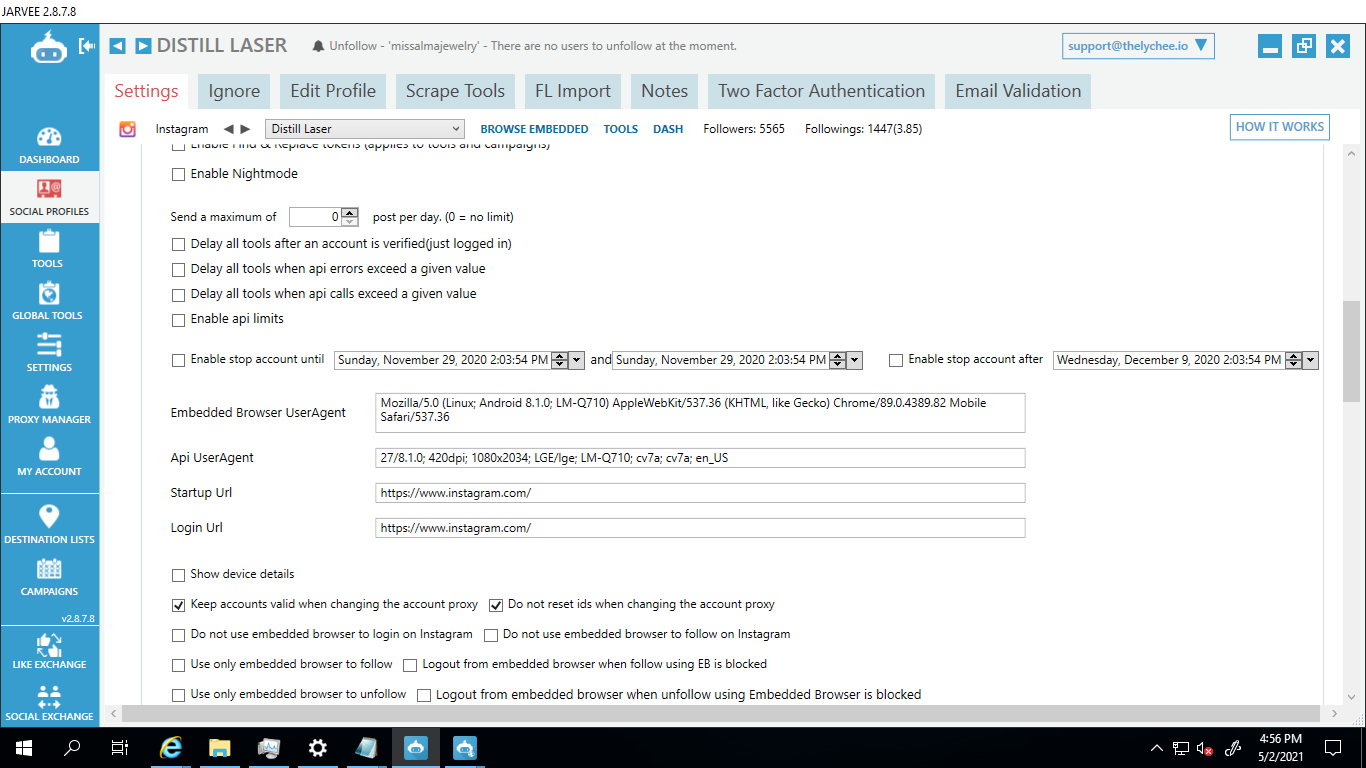Launch Internet Explorer from taskbar
Image resolution: width=1366 pixels, height=768 pixels.
point(172,748)
